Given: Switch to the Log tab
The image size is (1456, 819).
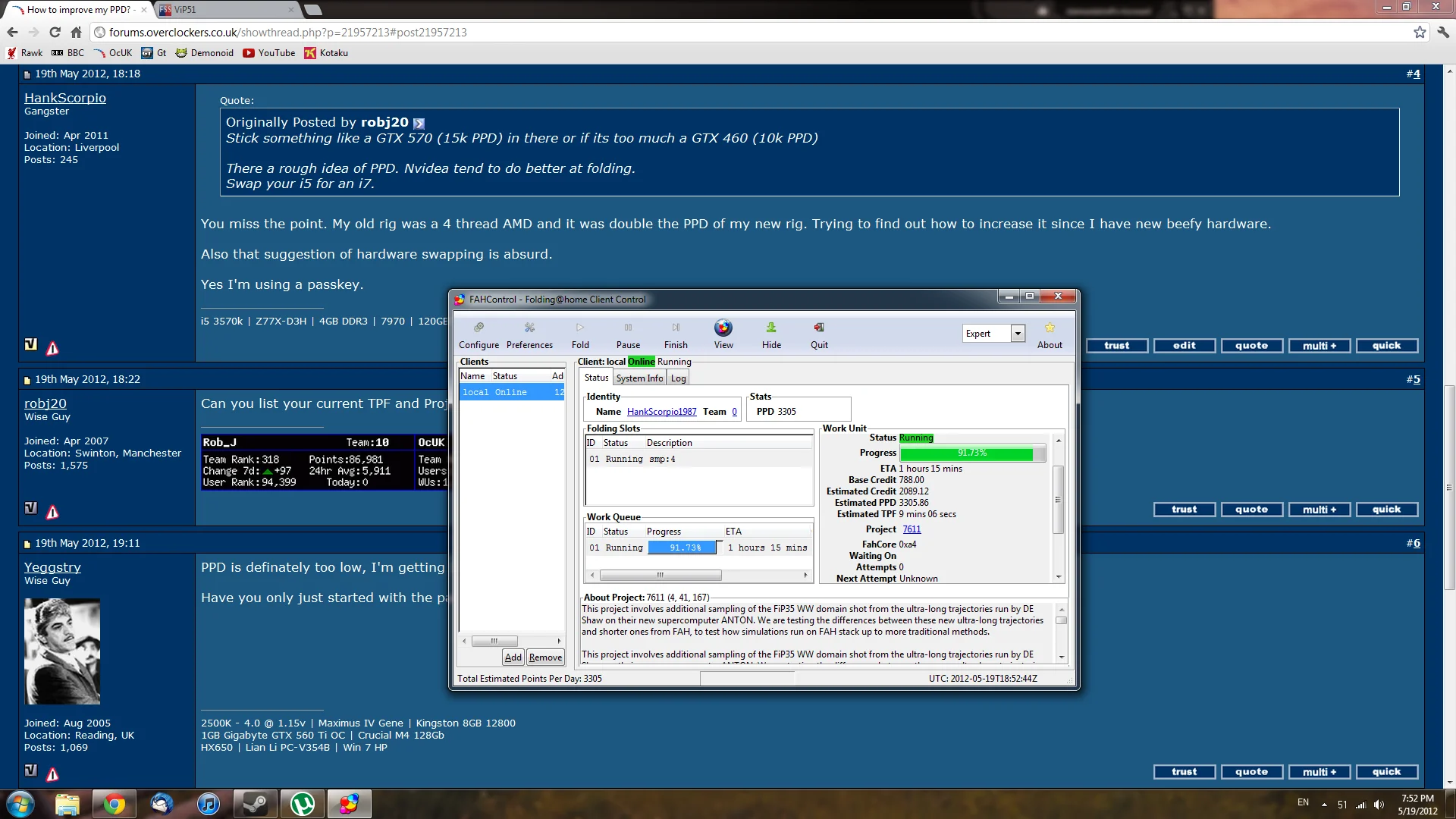Looking at the screenshot, I should (x=678, y=378).
